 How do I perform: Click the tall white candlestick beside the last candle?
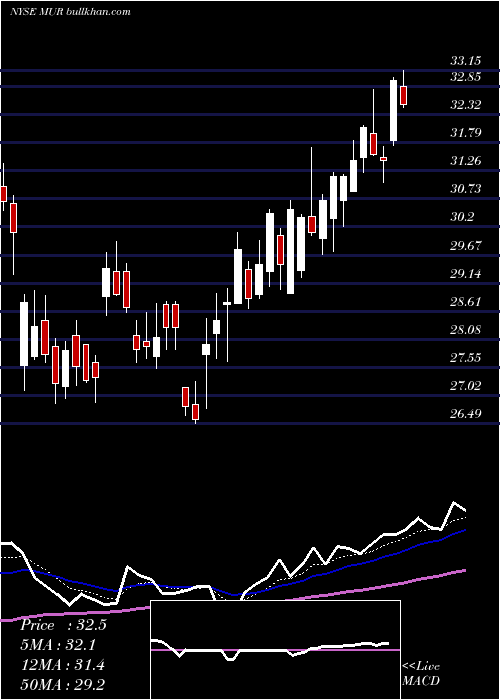(x=393, y=110)
